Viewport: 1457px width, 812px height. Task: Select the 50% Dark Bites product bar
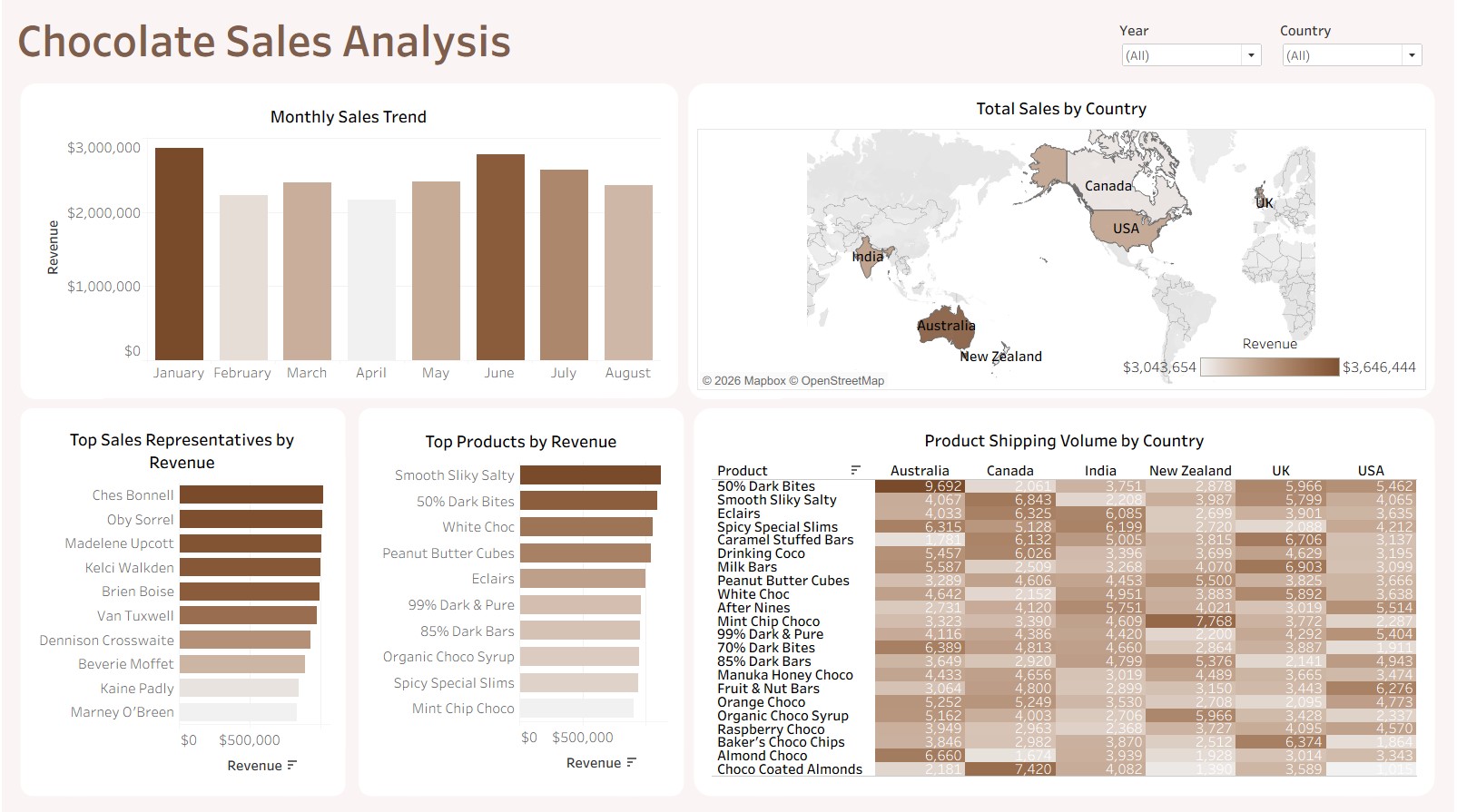[x=588, y=501]
